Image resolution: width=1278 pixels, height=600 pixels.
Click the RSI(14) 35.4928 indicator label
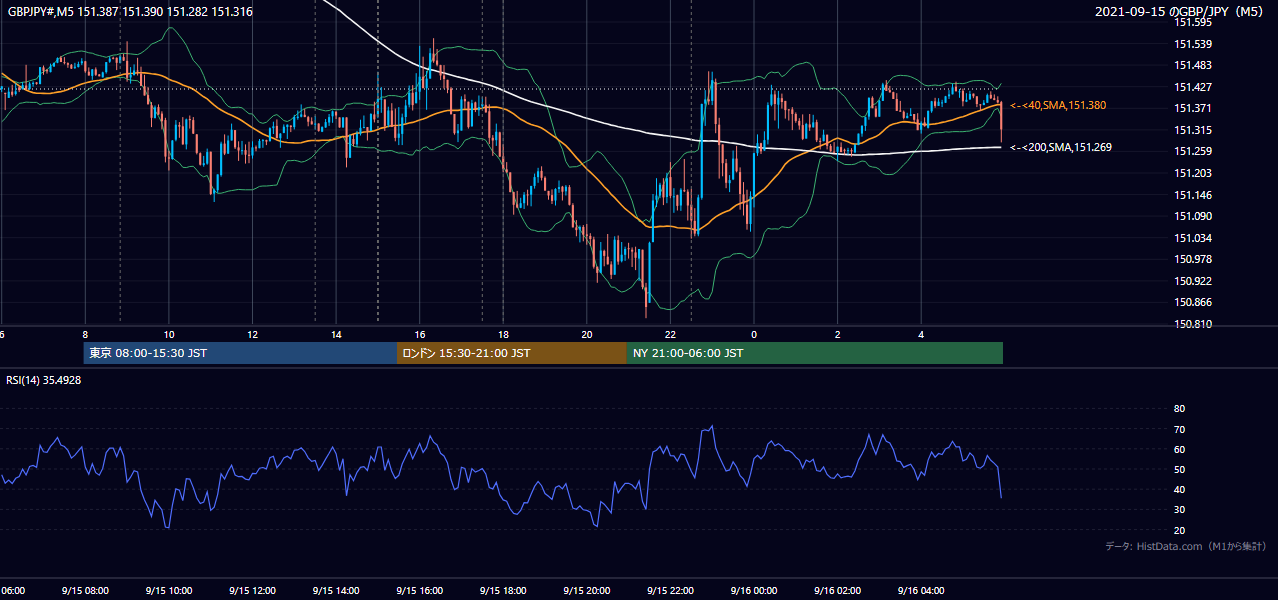[x=44, y=380]
